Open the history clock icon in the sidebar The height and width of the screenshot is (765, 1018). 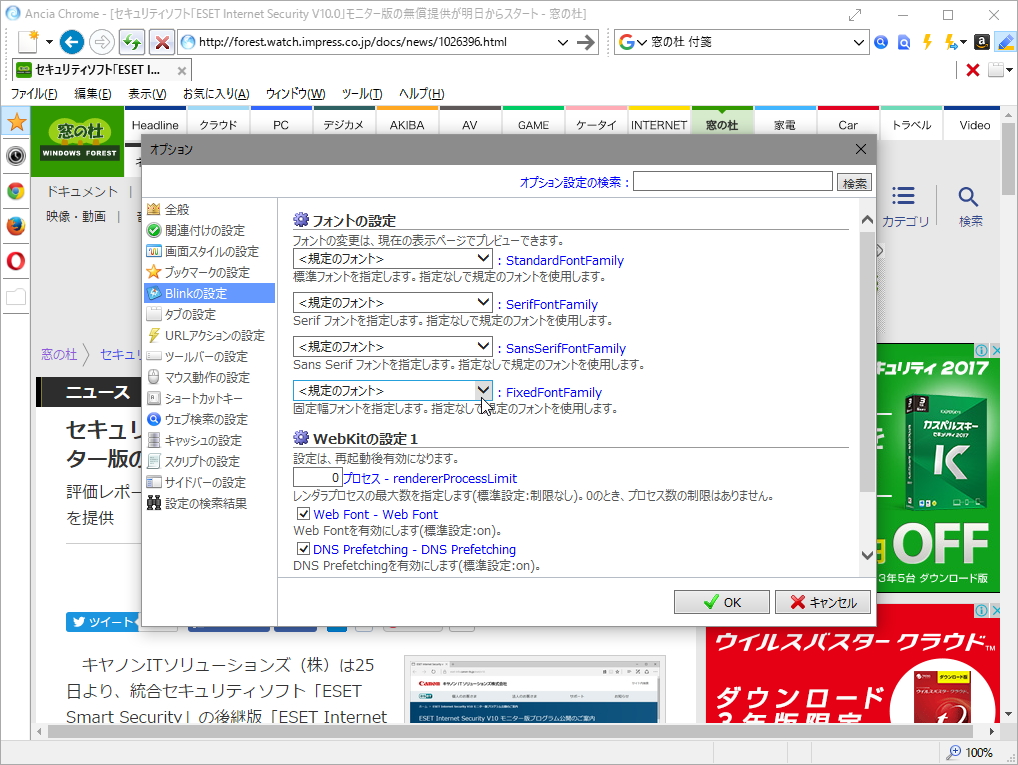pos(15,155)
